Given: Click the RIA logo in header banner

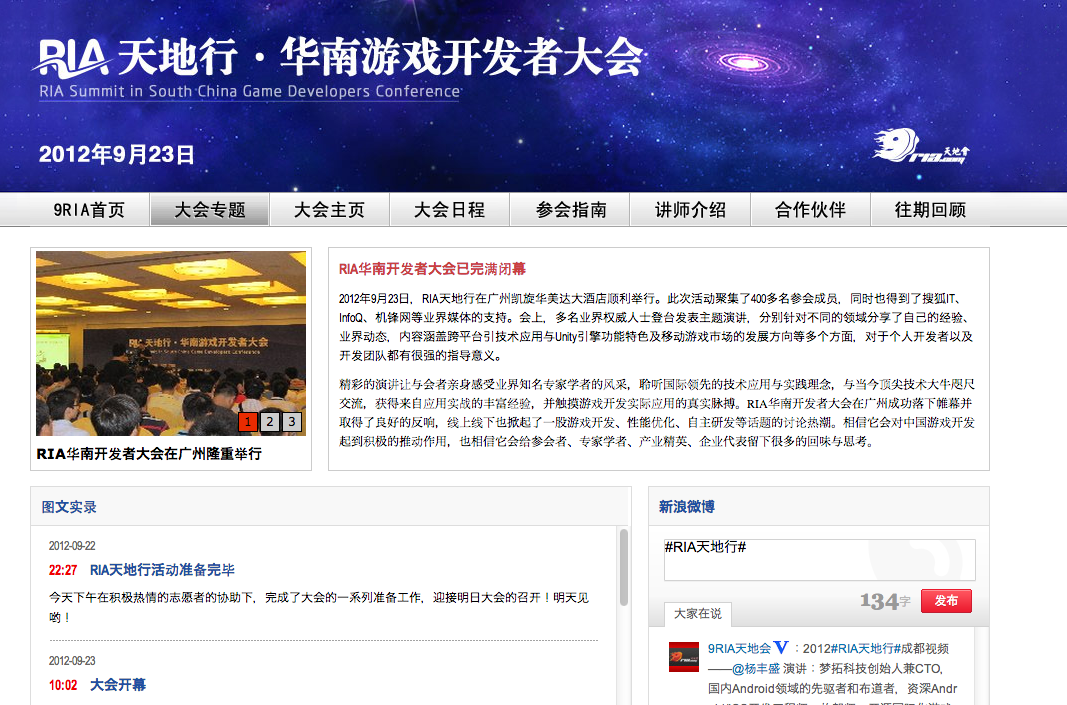Looking at the screenshot, I should pyautogui.click(x=71, y=57).
